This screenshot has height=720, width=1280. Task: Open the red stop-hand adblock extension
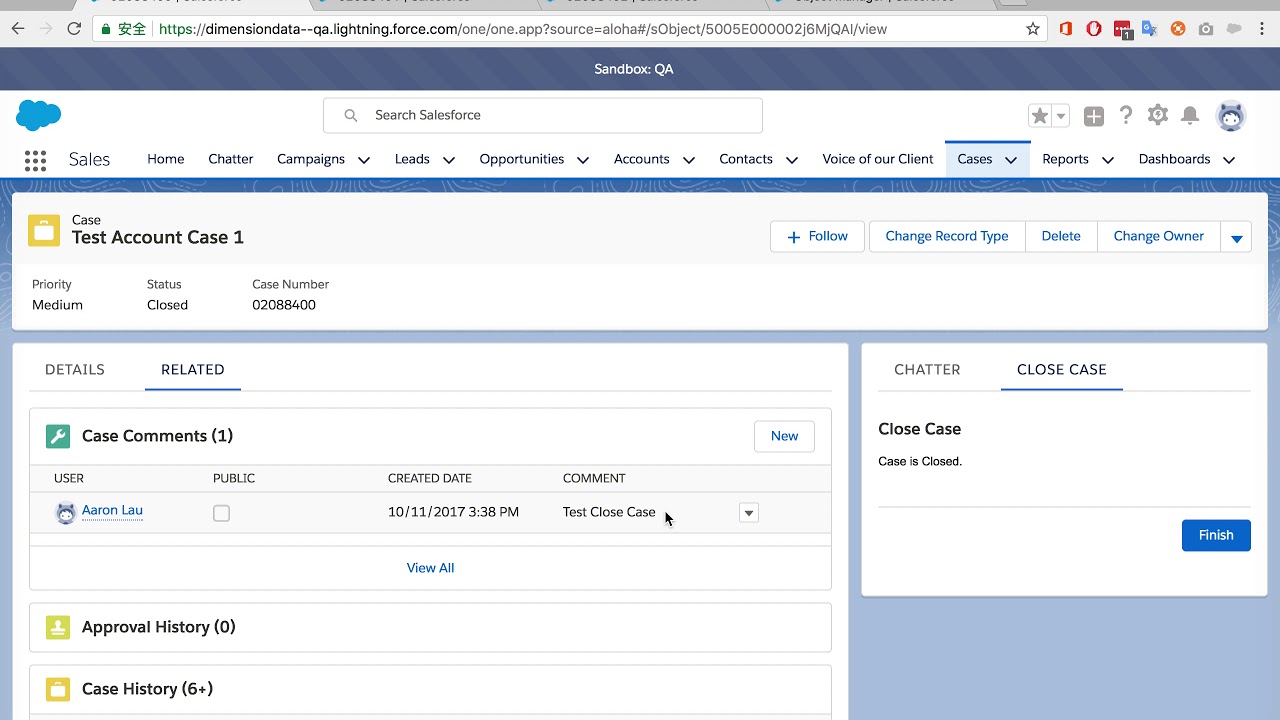pos(1094,29)
